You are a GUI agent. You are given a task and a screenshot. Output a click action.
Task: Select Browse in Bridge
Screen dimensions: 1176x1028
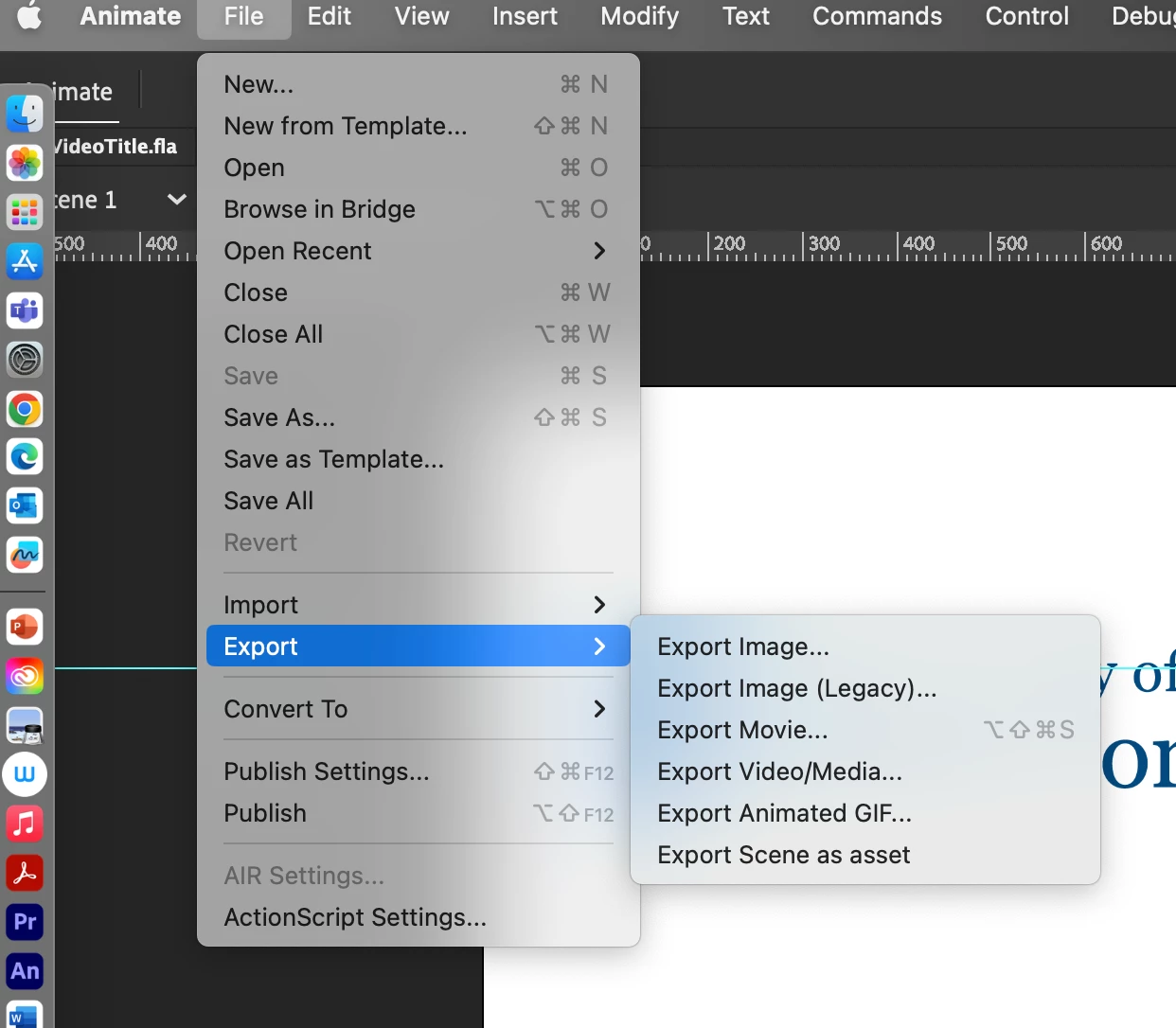point(418,209)
